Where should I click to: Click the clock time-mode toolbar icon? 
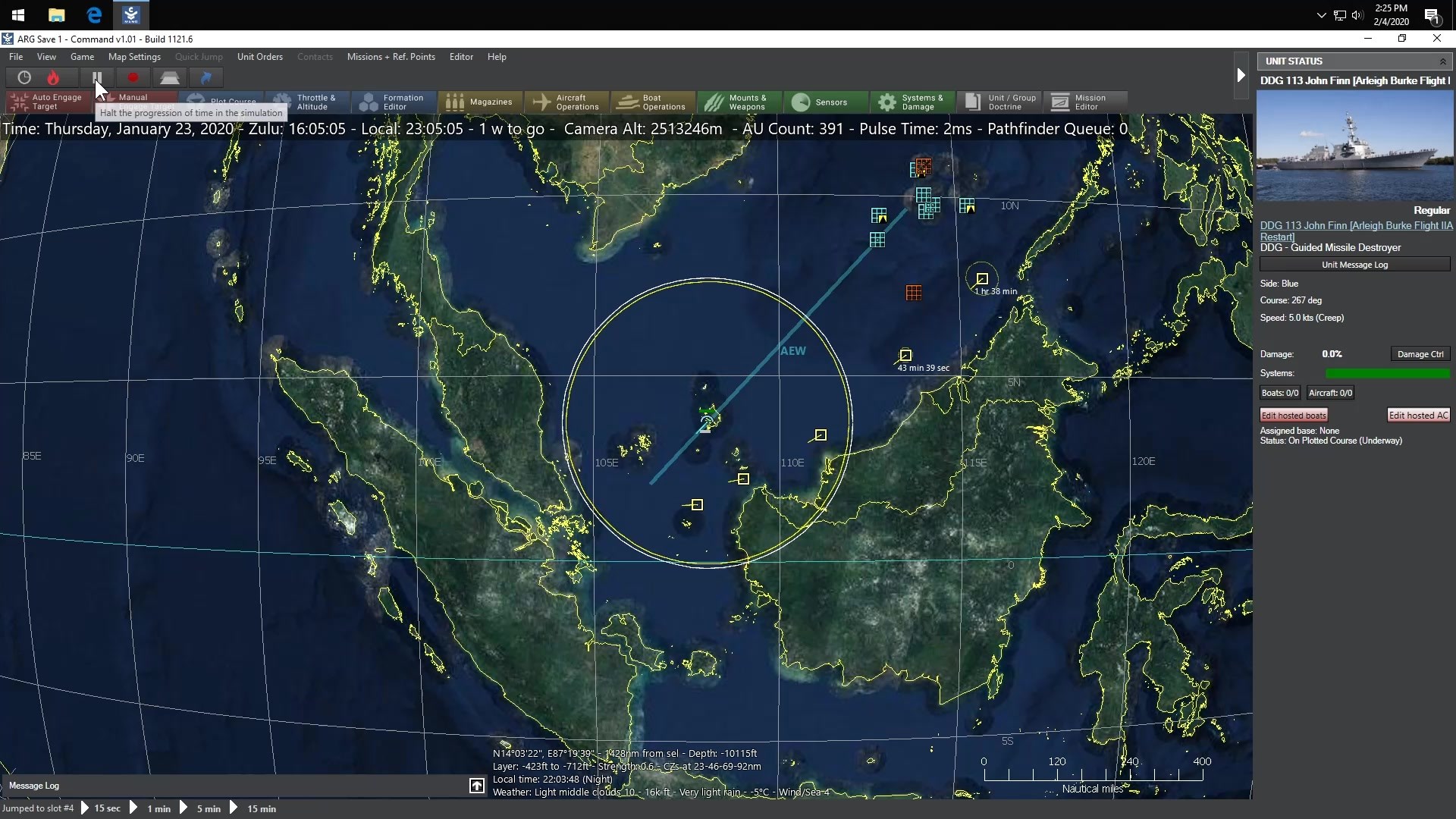pyautogui.click(x=24, y=77)
